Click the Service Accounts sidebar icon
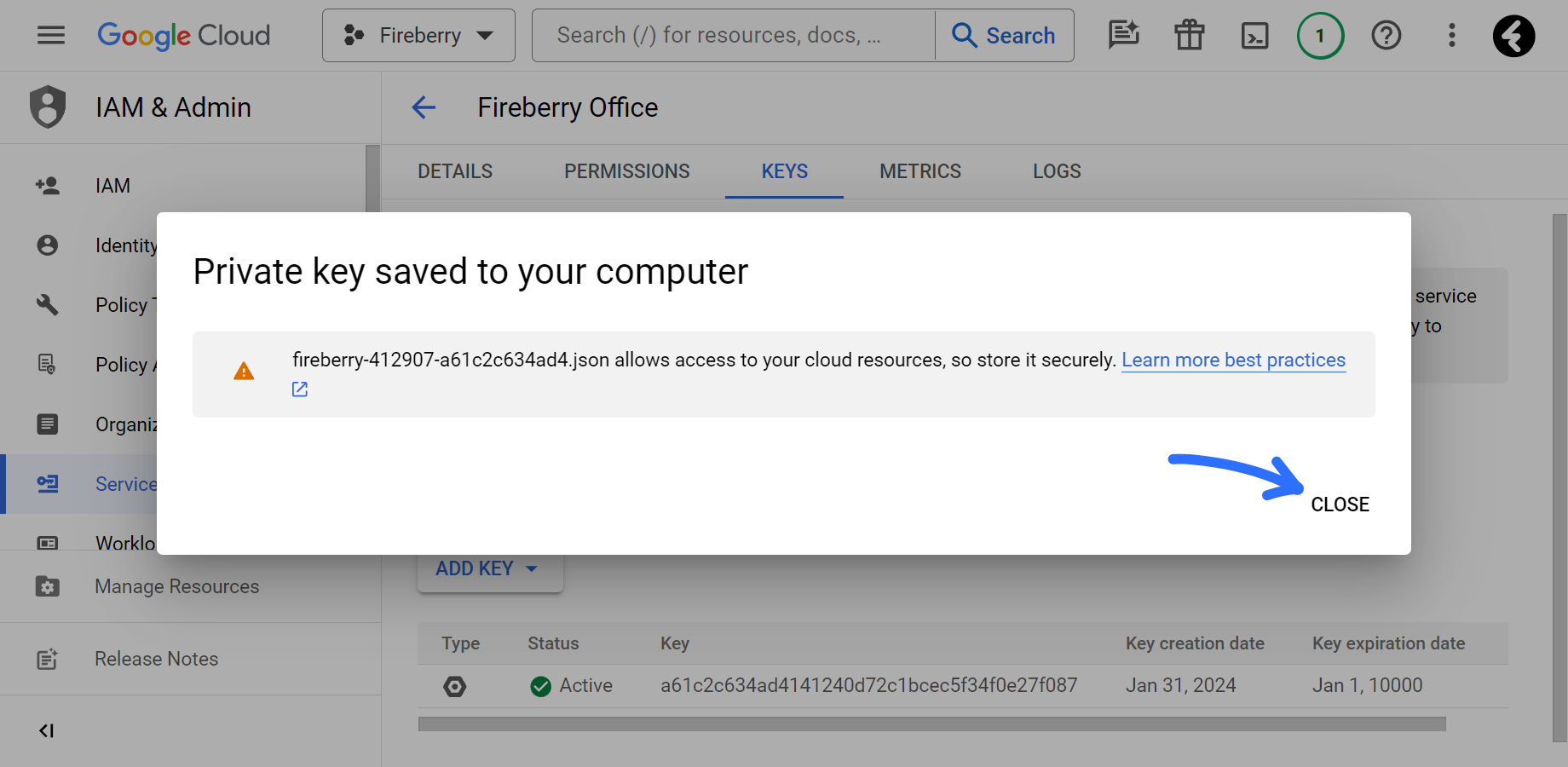This screenshot has height=767, width=1568. pos(48,483)
